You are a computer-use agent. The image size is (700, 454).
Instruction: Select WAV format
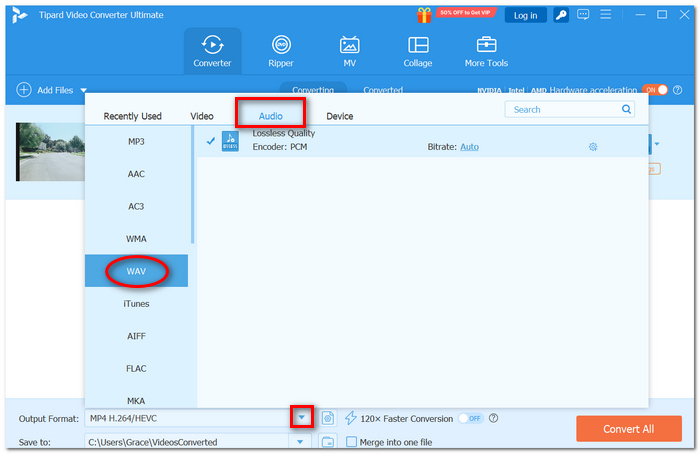(136, 271)
